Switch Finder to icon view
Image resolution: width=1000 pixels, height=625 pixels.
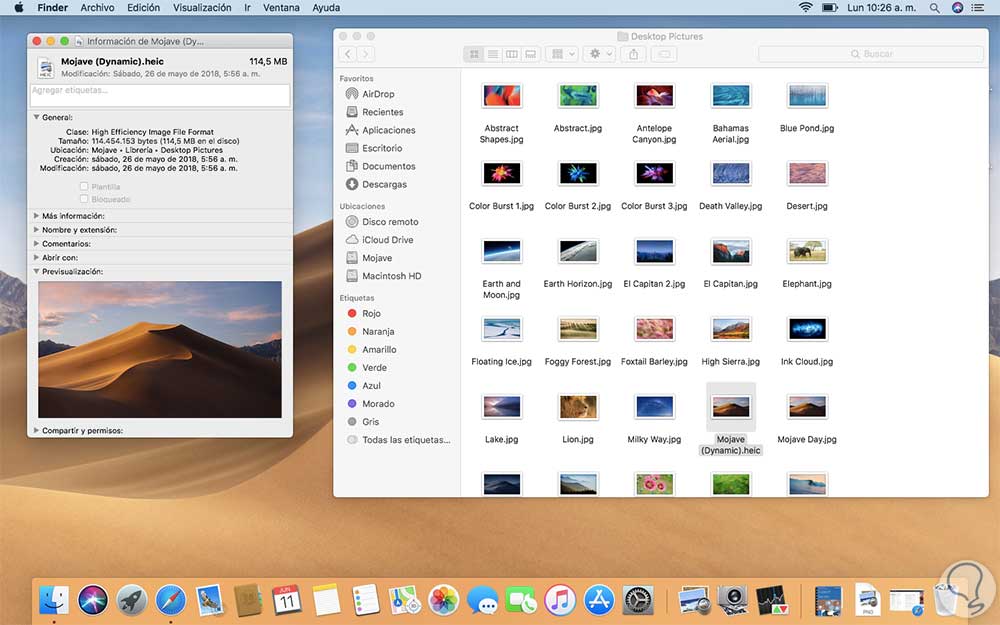(474, 54)
